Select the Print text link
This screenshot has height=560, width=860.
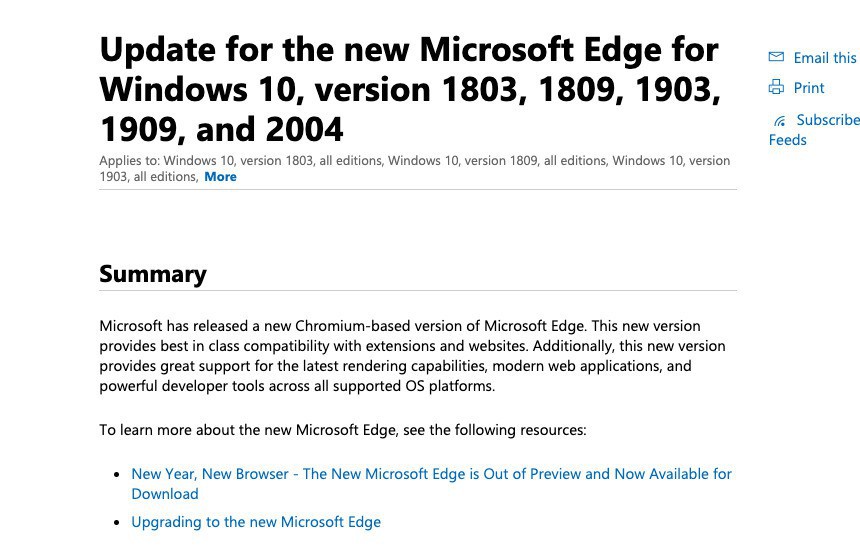tap(809, 88)
